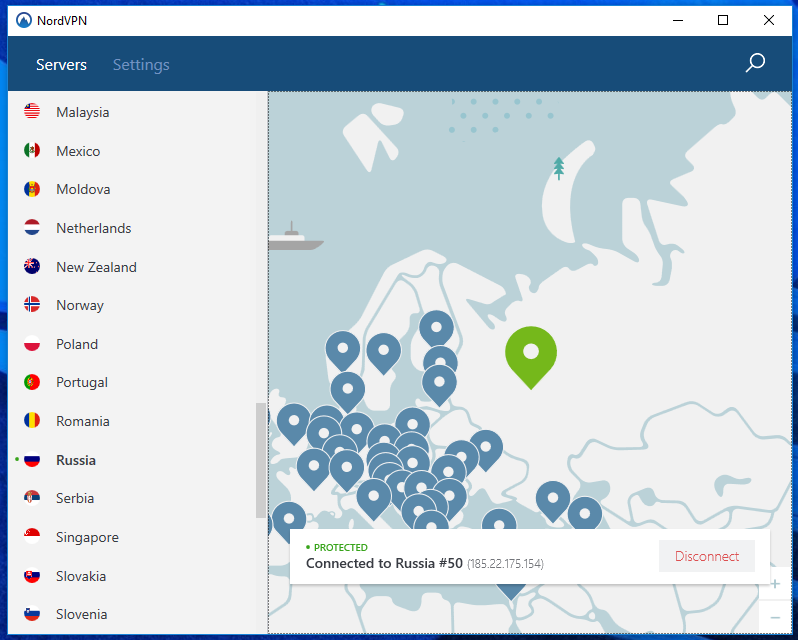Click the Slovakia flag icon
The height and width of the screenshot is (640, 798).
pos(32,575)
